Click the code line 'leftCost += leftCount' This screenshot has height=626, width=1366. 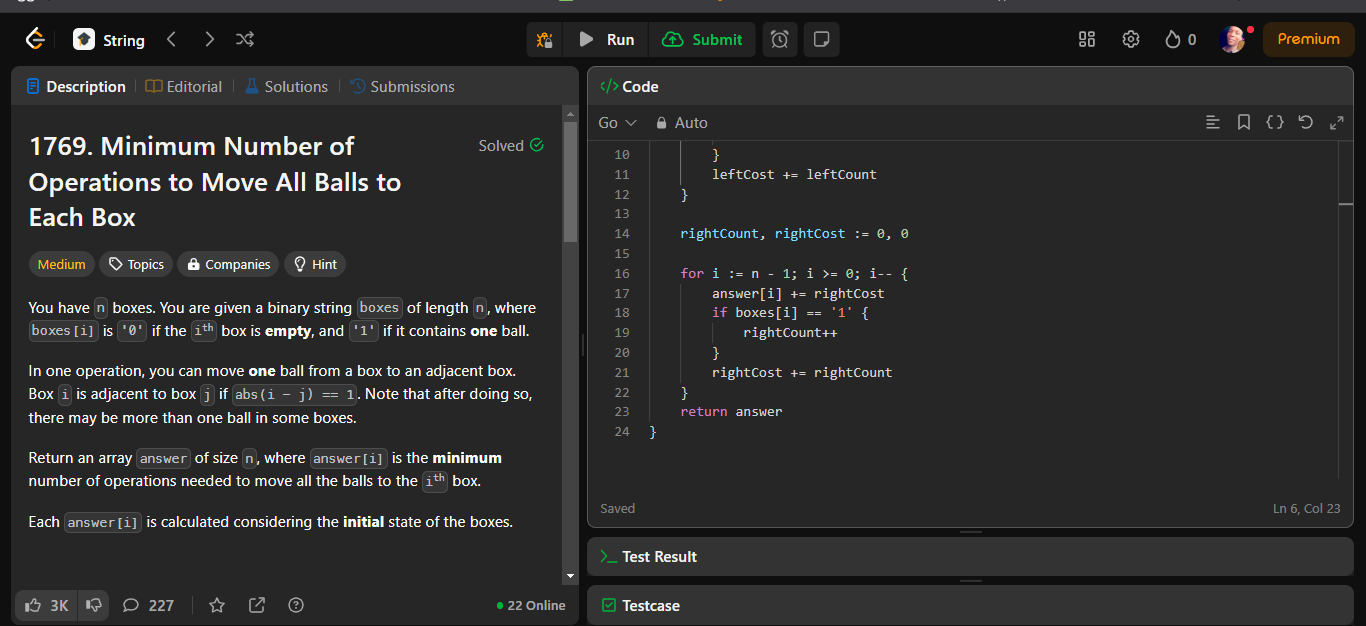[794, 175]
